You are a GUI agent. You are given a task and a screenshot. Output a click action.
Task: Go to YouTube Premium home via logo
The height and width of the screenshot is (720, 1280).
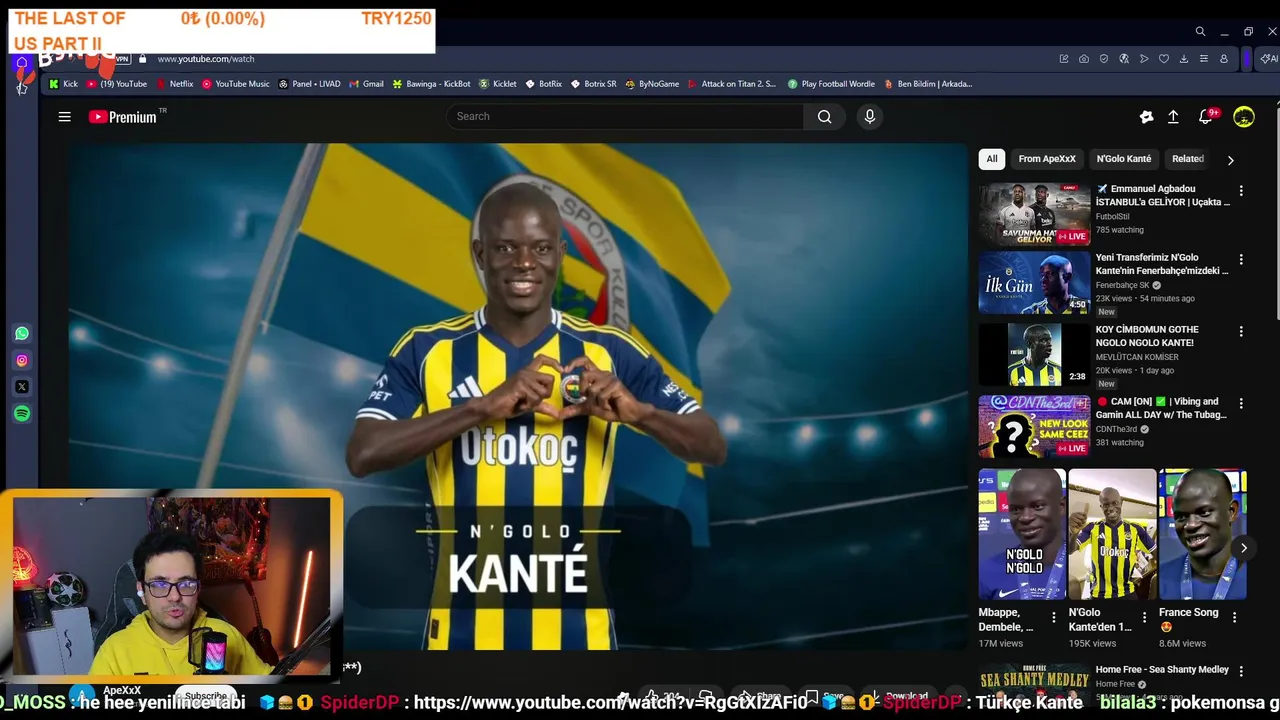coord(122,117)
